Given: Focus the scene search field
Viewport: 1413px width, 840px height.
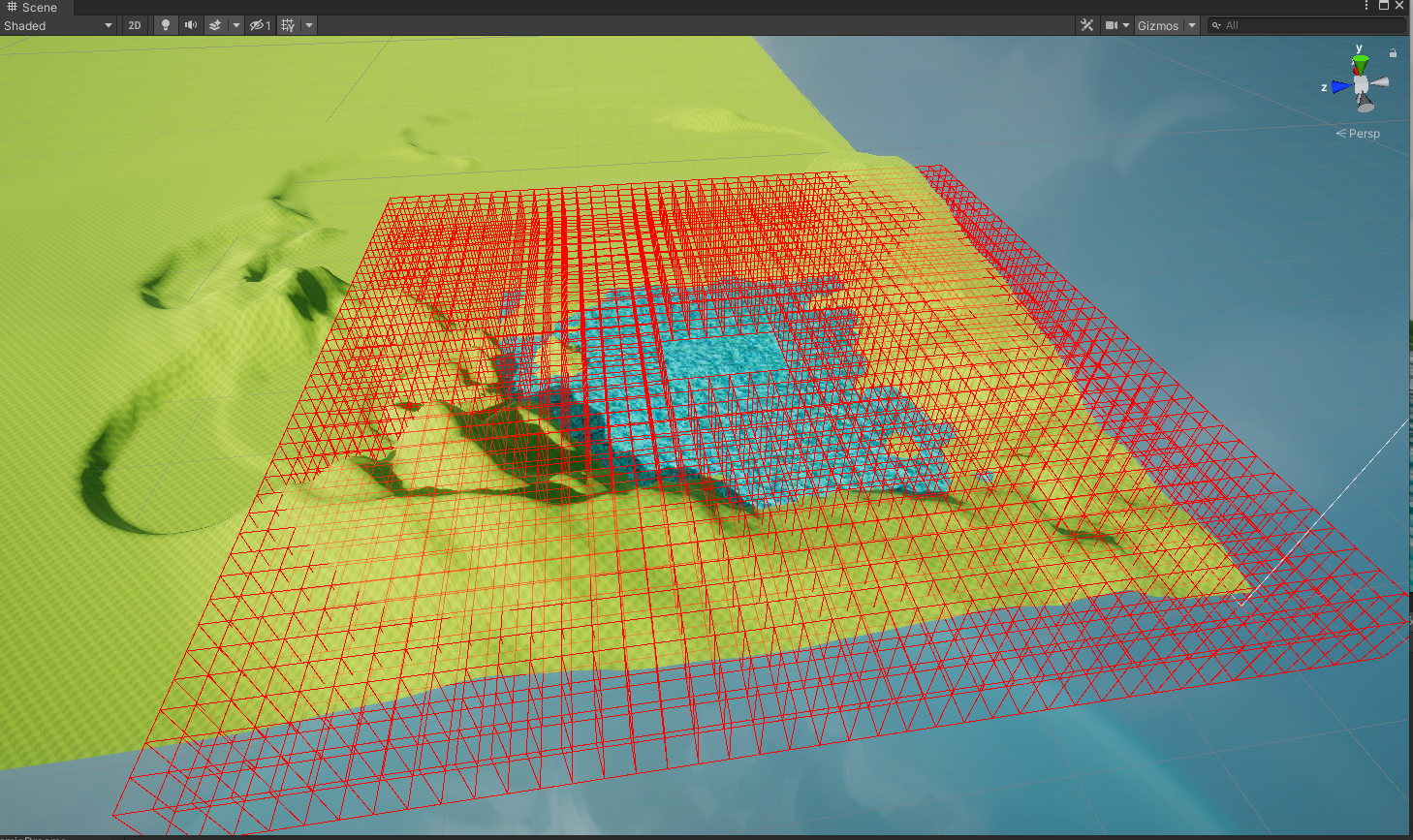Looking at the screenshot, I should point(1304,25).
